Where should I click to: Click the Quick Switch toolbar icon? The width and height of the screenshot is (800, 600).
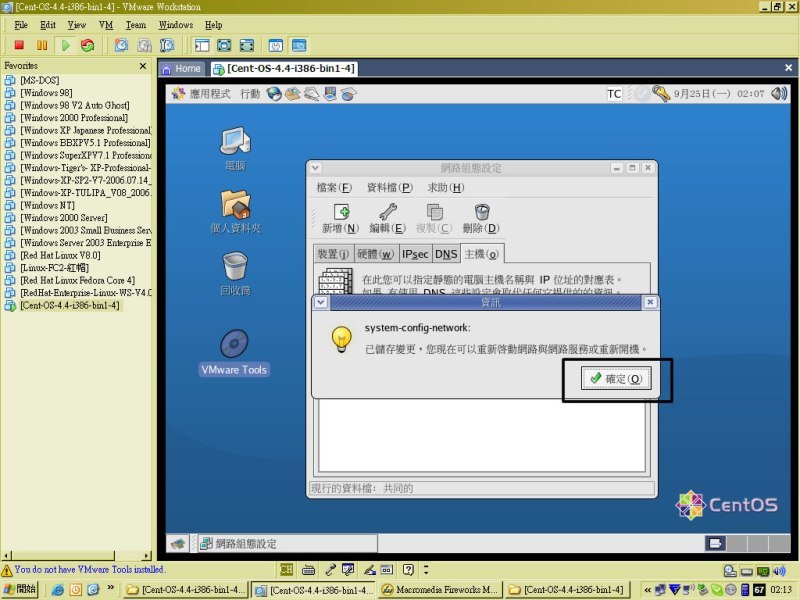(247, 45)
